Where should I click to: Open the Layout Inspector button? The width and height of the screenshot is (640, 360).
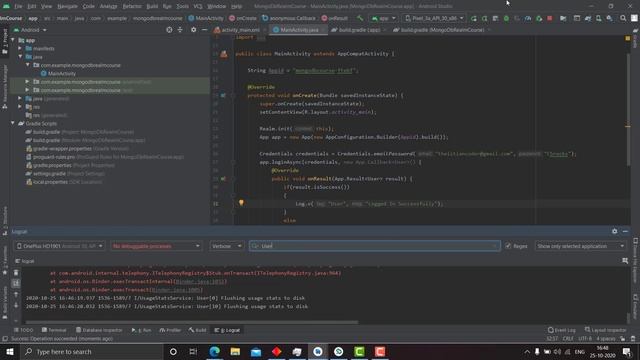[605, 330]
